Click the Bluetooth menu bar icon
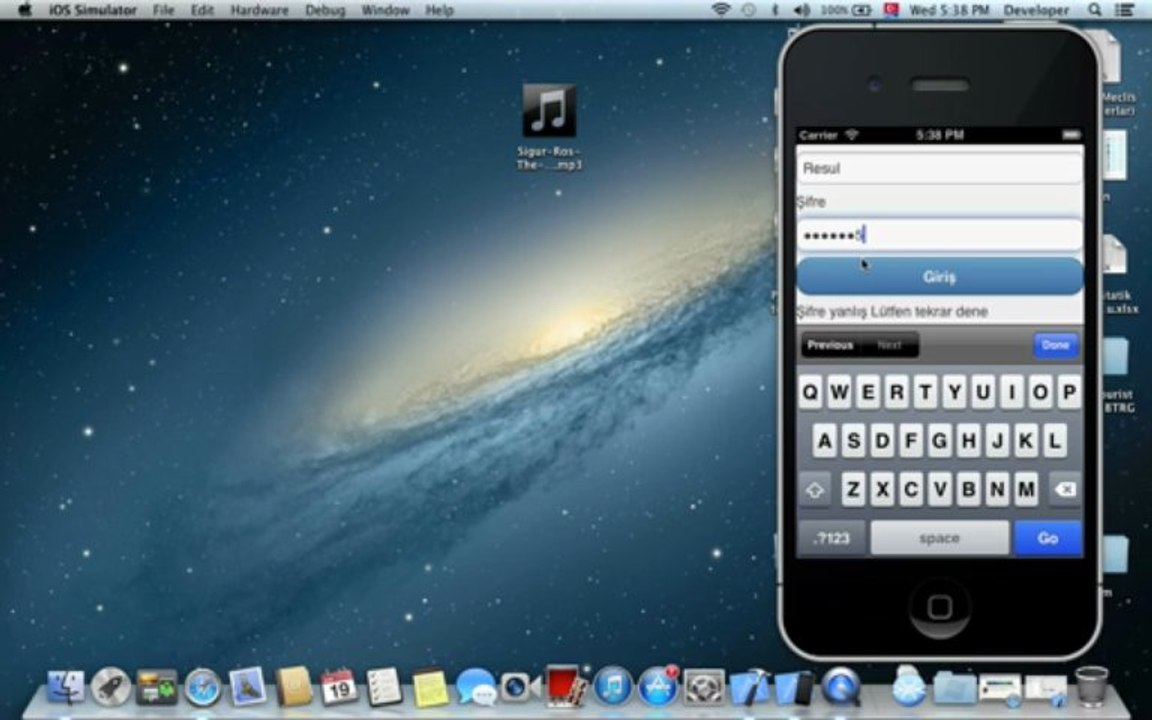This screenshot has width=1152, height=720. click(774, 10)
